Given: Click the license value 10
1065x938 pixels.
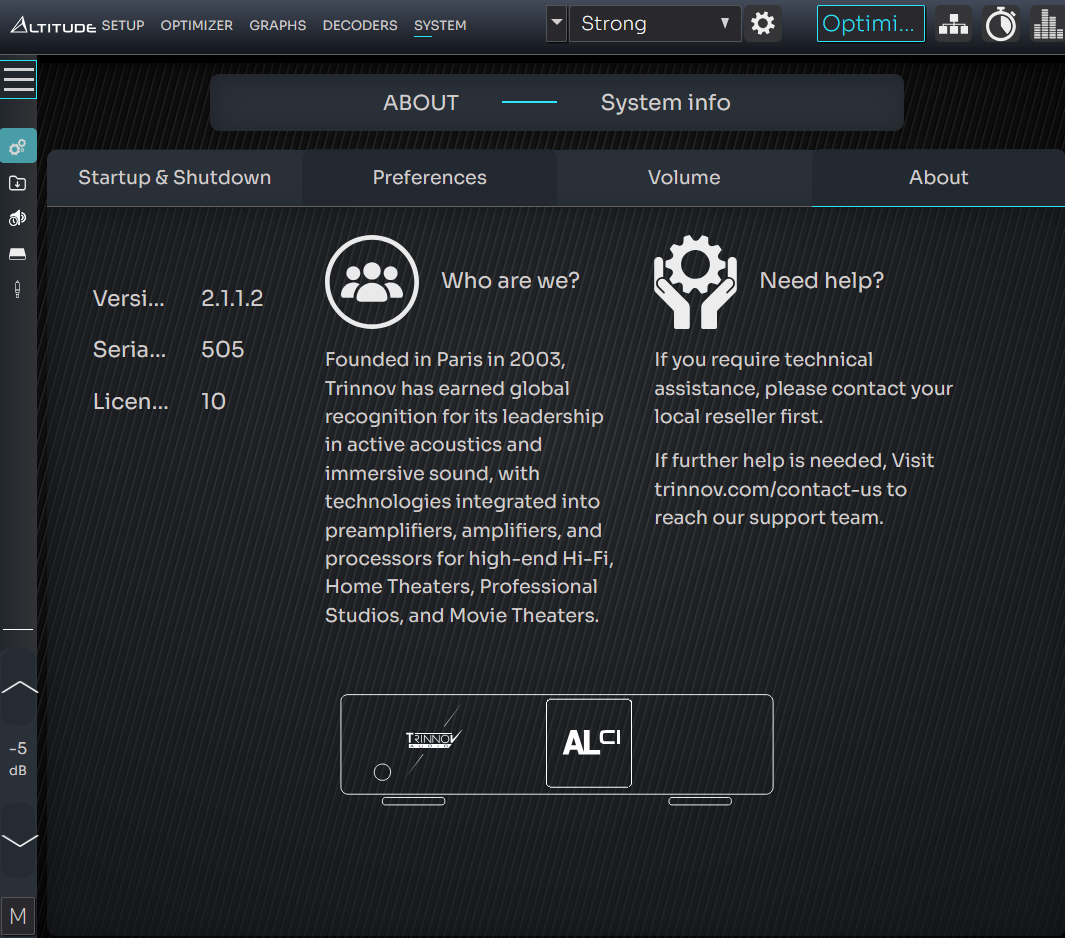Looking at the screenshot, I should coord(213,401).
